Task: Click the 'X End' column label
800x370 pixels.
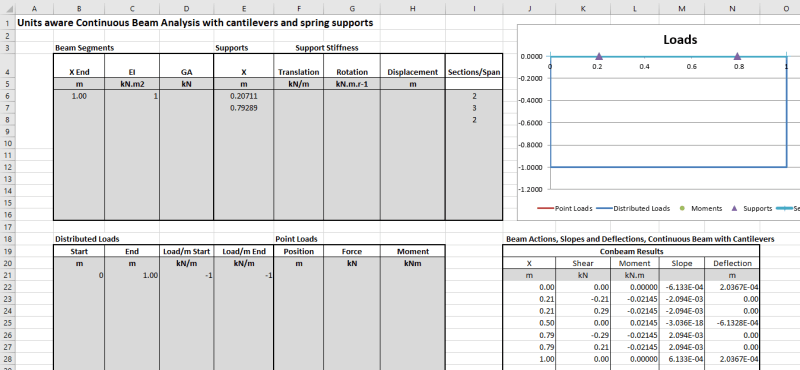Action: click(79, 72)
